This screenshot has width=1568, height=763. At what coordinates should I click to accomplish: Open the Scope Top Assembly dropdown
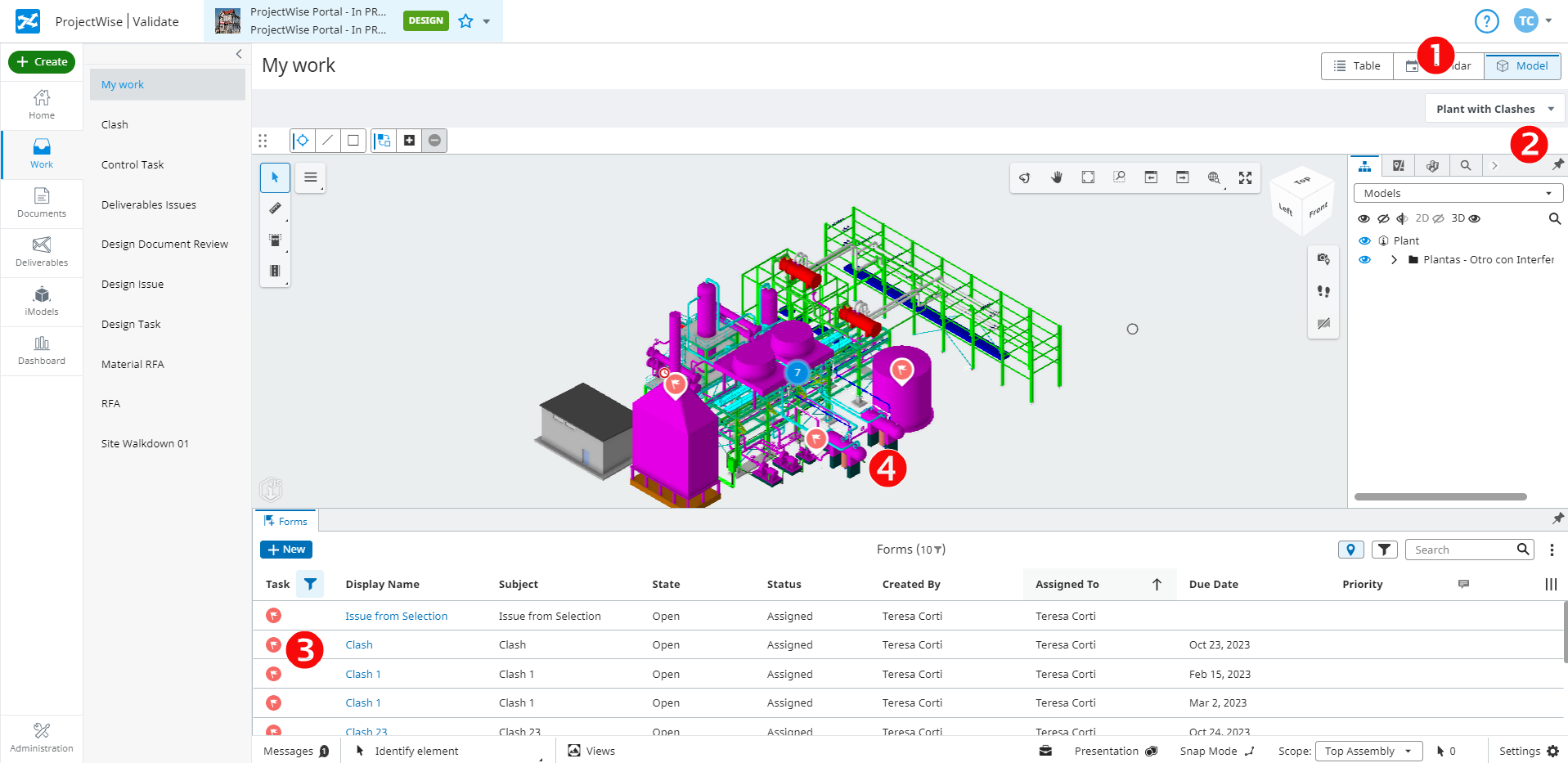1368,751
